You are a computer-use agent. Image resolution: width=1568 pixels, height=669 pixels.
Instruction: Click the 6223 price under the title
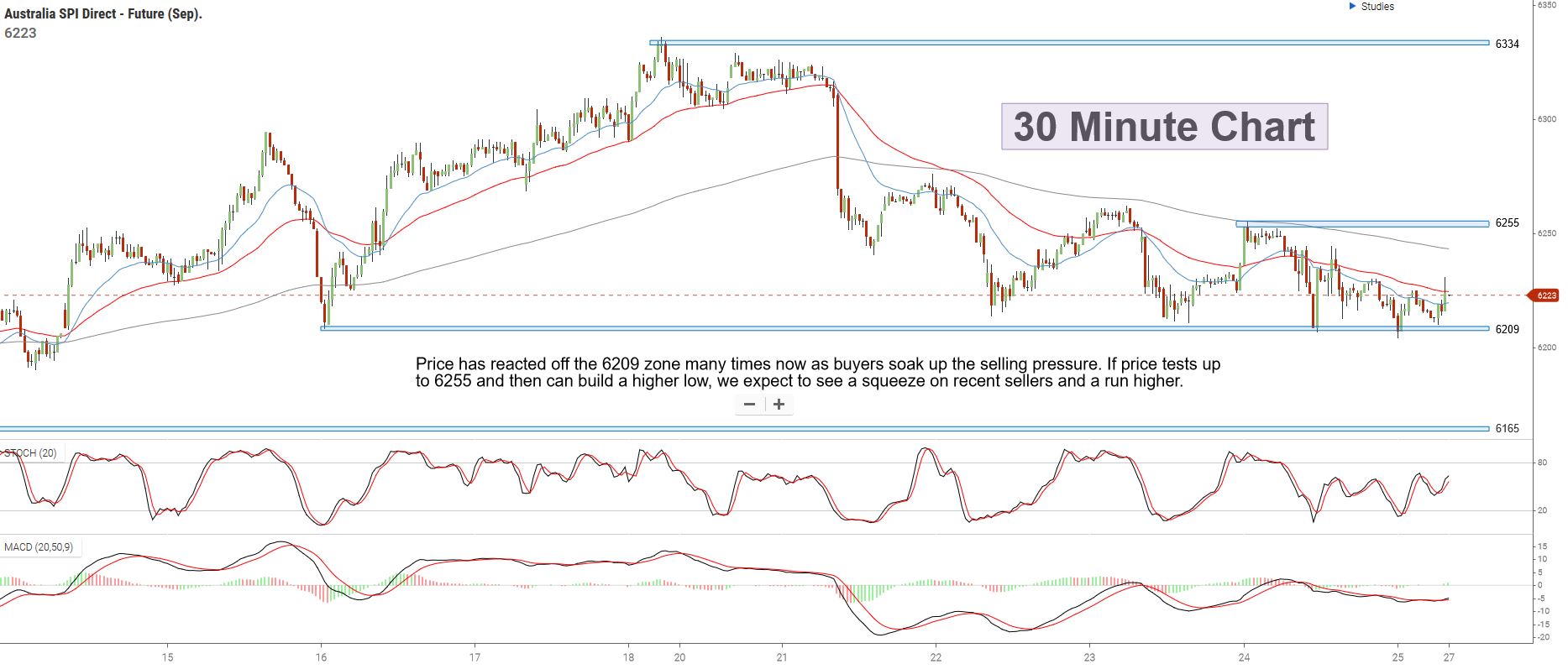tap(20, 33)
